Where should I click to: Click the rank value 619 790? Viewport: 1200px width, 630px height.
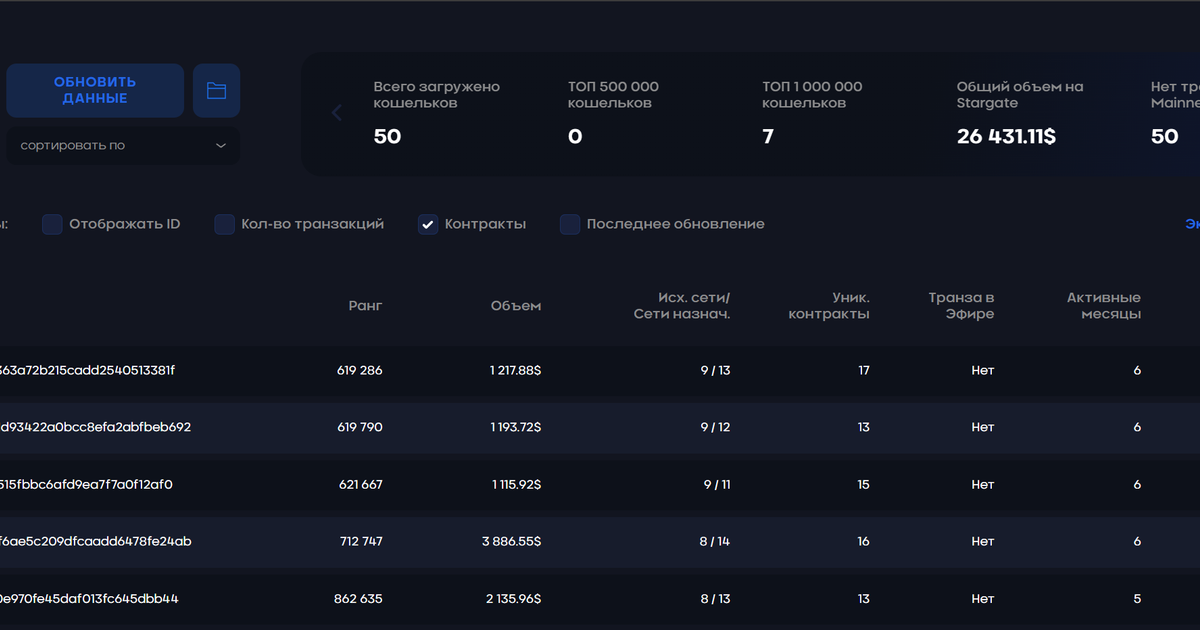click(x=360, y=428)
